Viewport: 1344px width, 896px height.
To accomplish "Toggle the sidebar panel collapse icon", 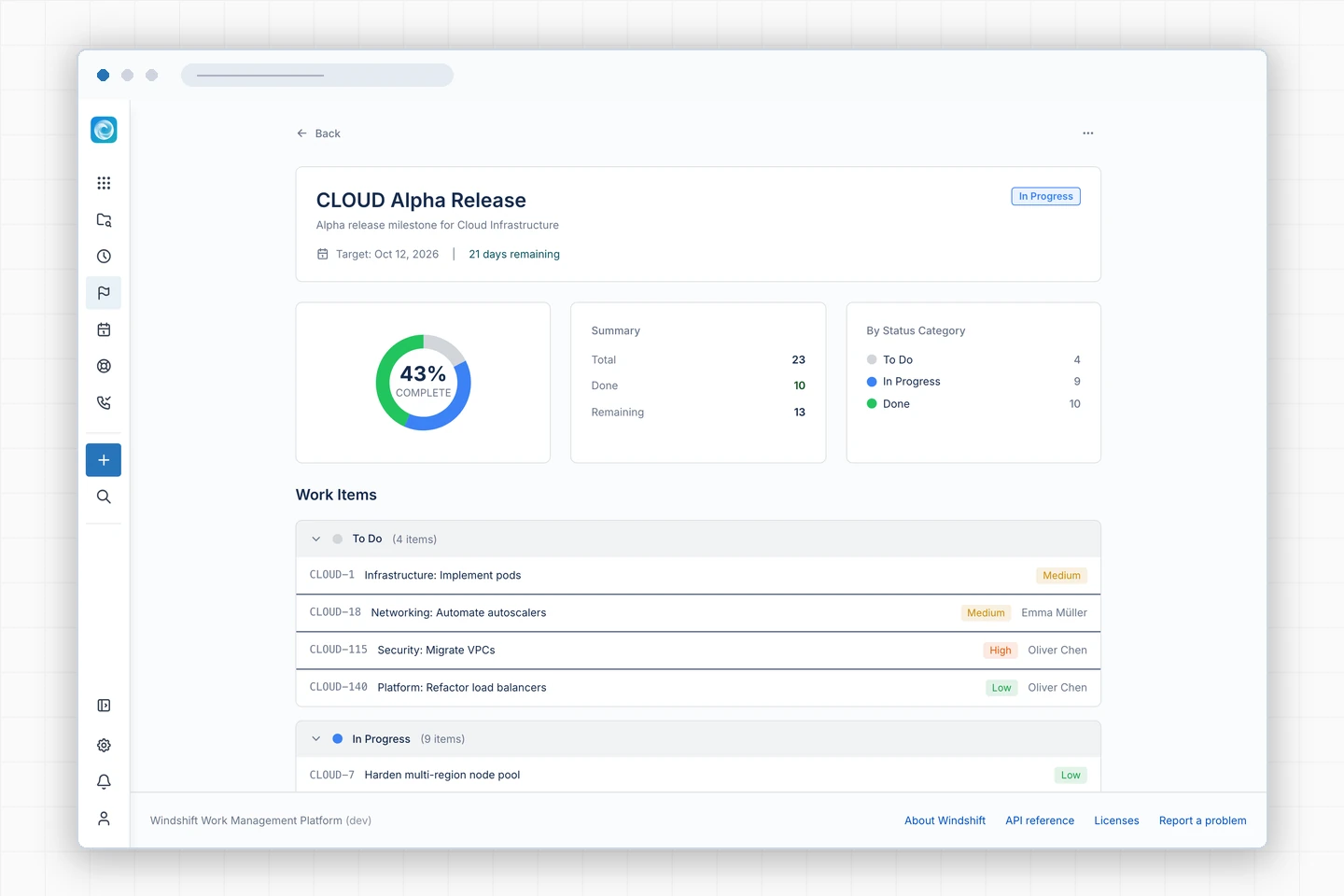I will (x=104, y=706).
